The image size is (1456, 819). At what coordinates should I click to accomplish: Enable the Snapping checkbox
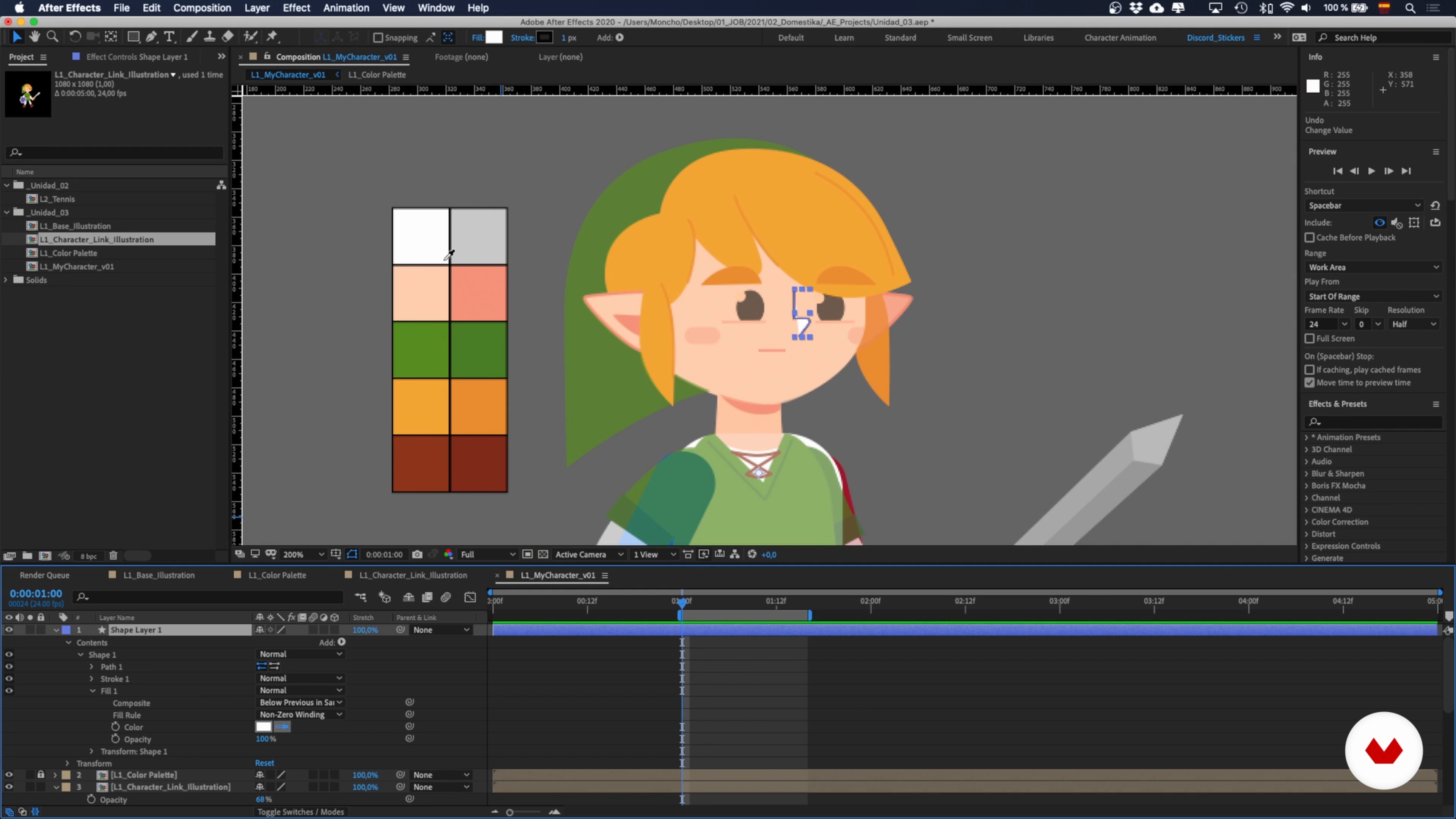[x=378, y=38]
